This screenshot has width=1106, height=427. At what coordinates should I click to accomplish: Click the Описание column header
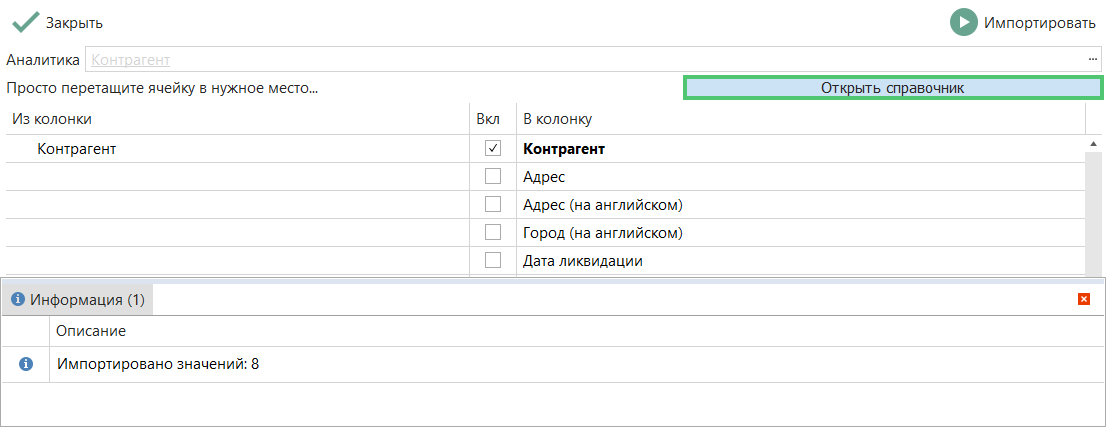click(91, 331)
